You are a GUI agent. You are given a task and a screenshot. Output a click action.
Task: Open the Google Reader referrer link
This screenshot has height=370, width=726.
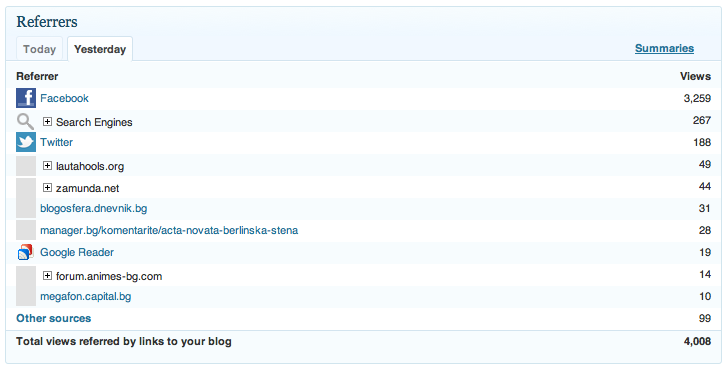(x=77, y=252)
